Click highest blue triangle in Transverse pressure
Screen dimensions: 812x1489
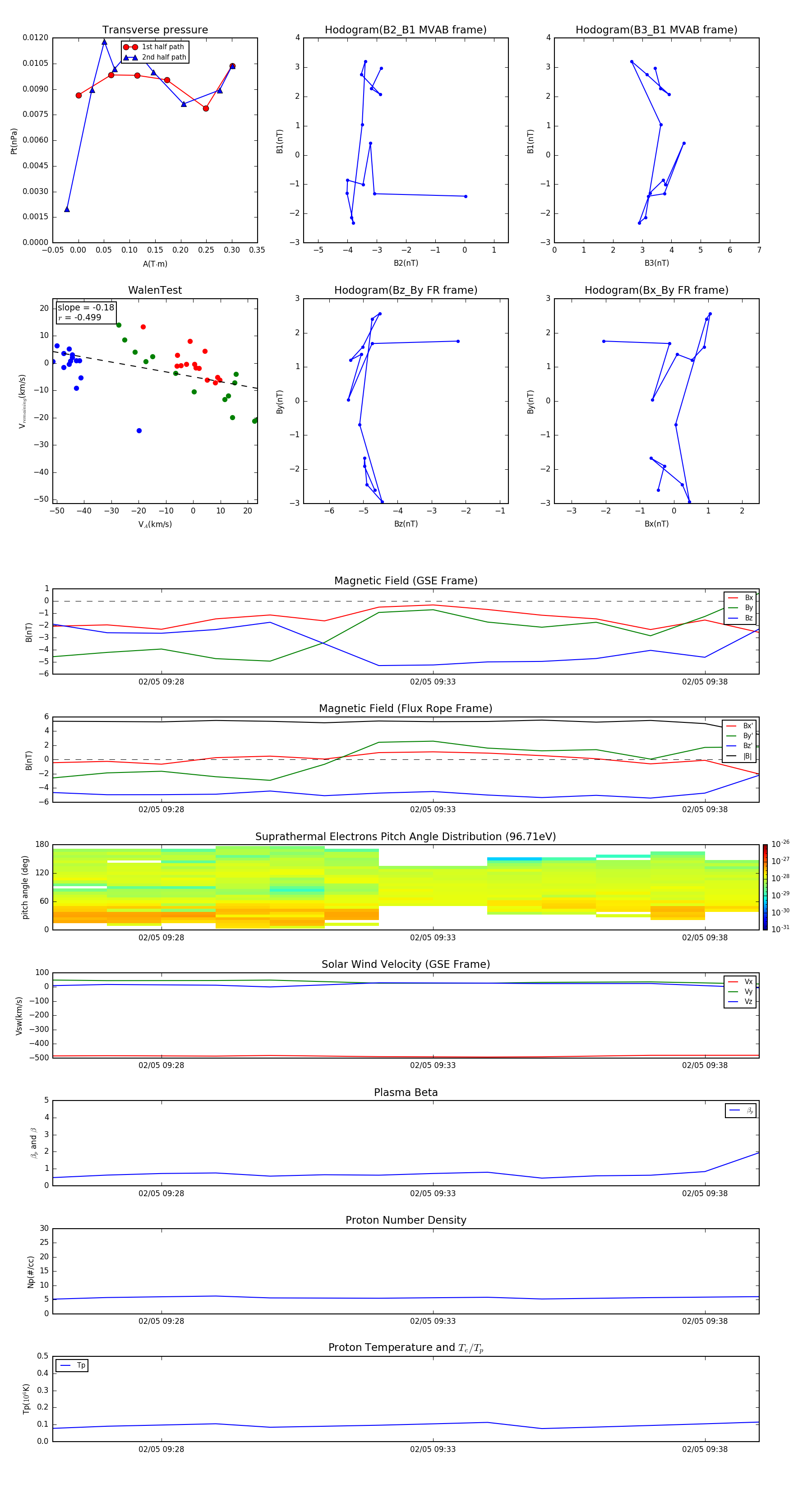coord(105,42)
